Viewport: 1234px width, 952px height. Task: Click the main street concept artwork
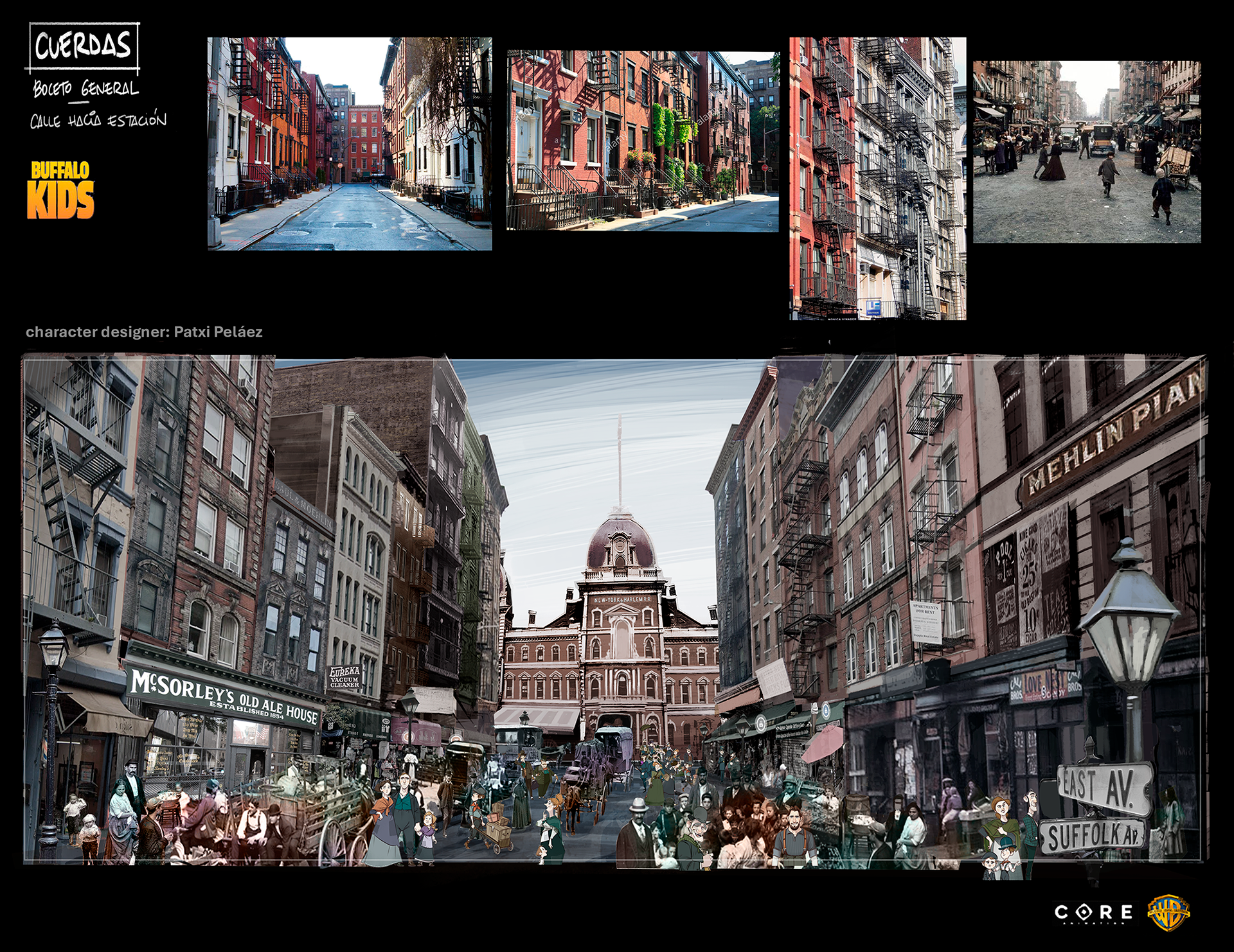coord(614,610)
